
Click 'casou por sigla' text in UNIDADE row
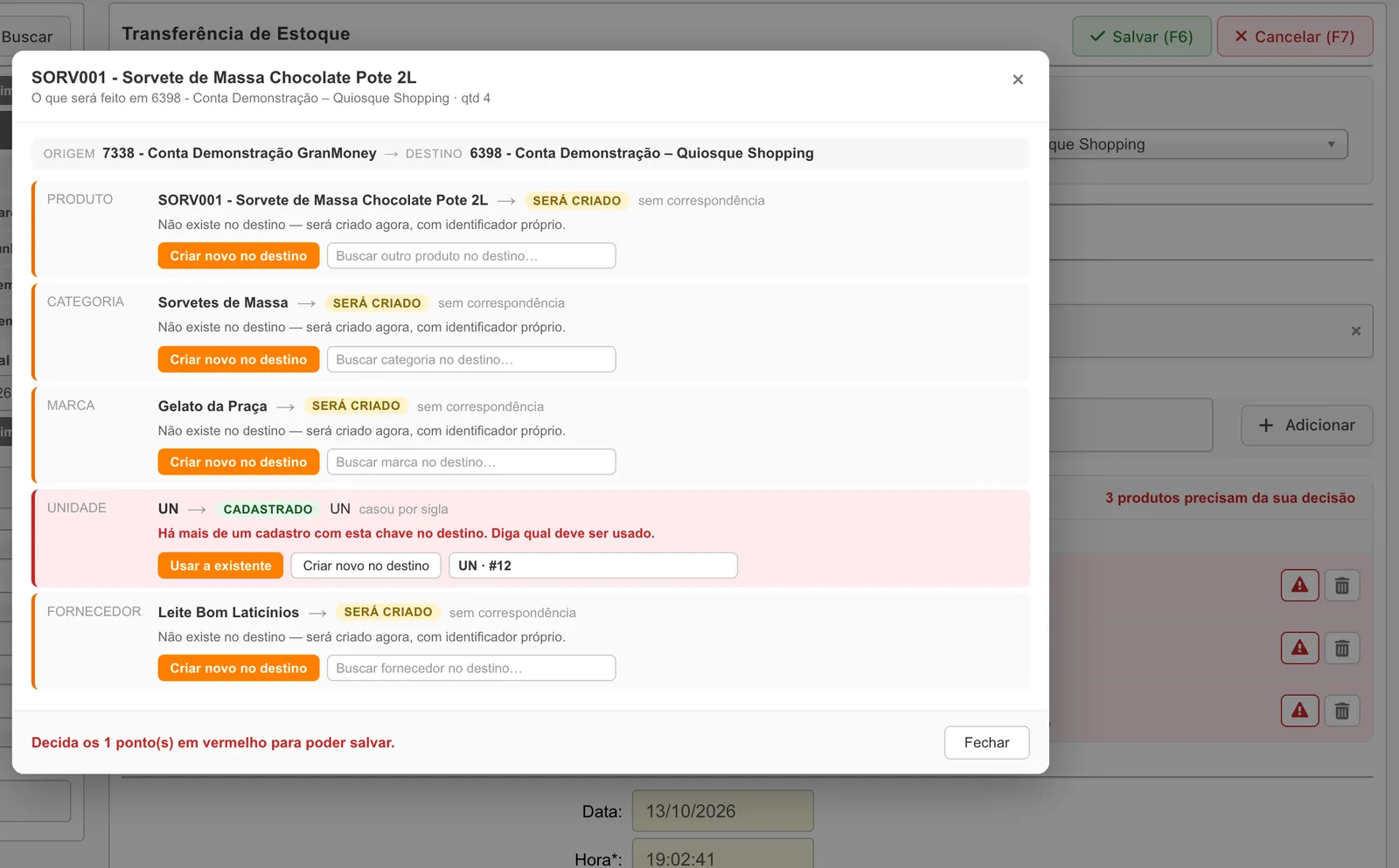pos(403,510)
